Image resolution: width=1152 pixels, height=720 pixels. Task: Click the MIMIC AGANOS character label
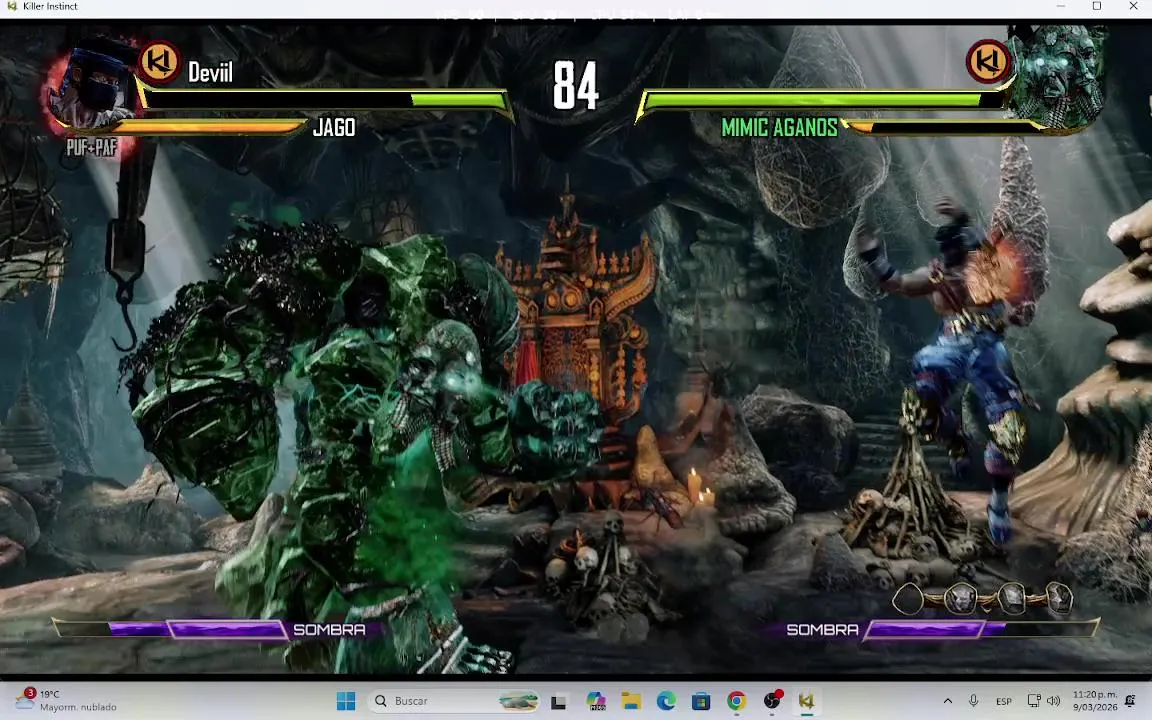tap(780, 128)
